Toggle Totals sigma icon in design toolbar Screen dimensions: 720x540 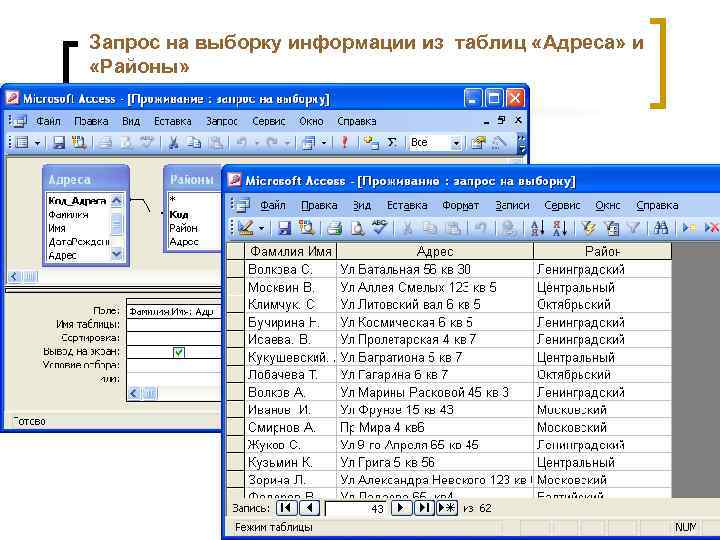(x=392, y=143)
